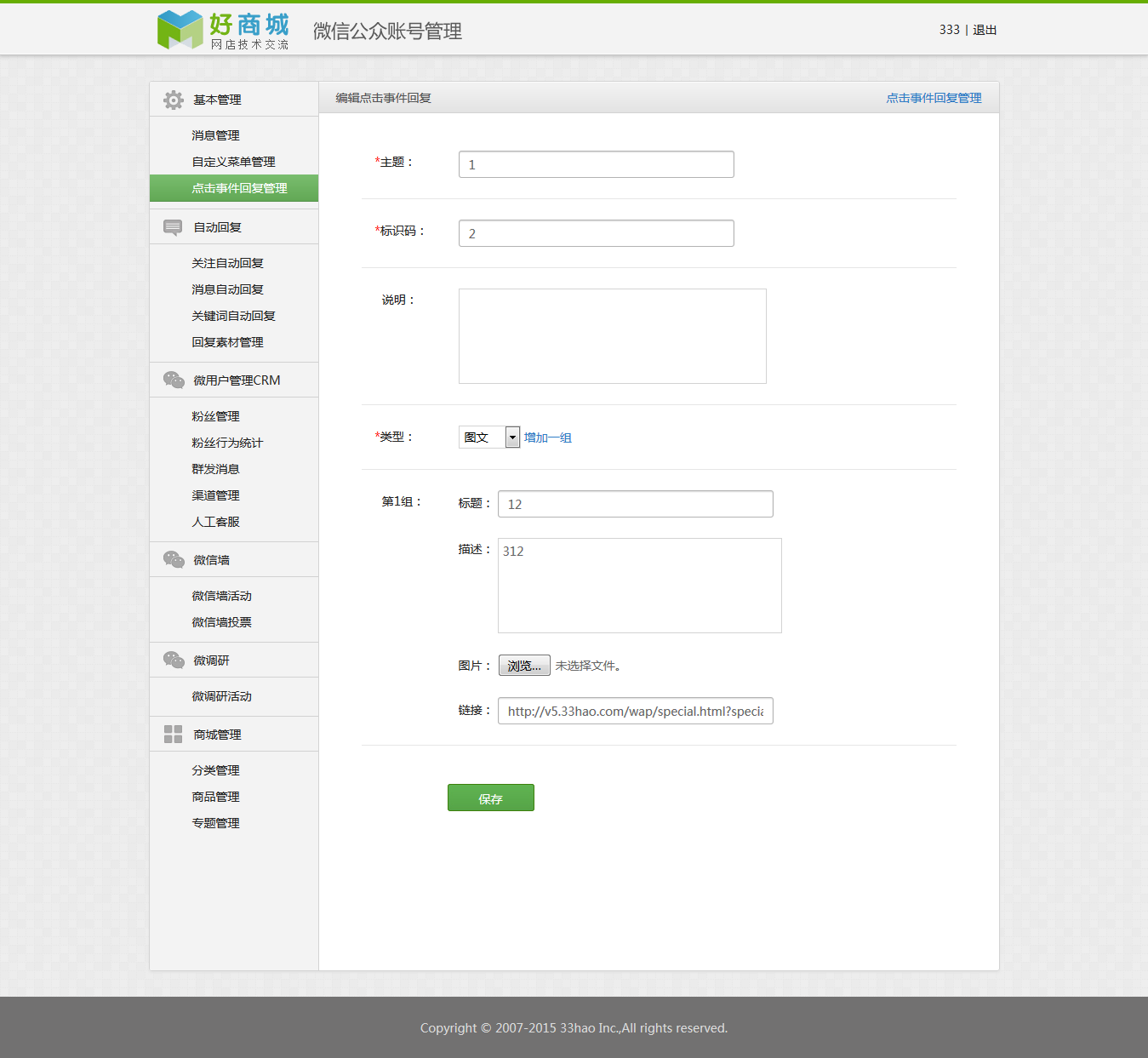Click the chat bubble icon beside 自动回复
The height and width of the screenshot is (1058, 1148).
tap(173, 227)
